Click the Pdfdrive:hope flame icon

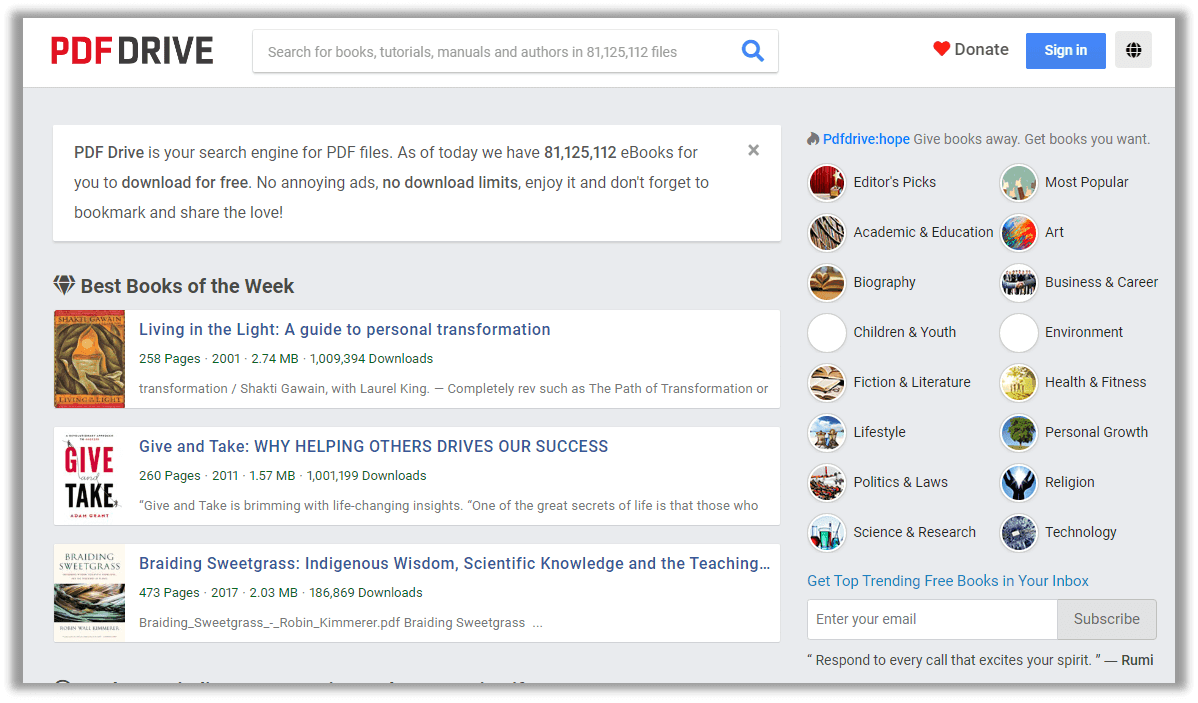pyautogui.click(x=813, y=139)
